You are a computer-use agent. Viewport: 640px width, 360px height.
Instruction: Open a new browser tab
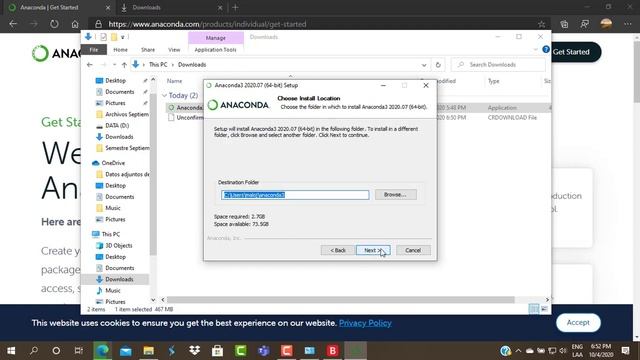click(x=235, y=7)
